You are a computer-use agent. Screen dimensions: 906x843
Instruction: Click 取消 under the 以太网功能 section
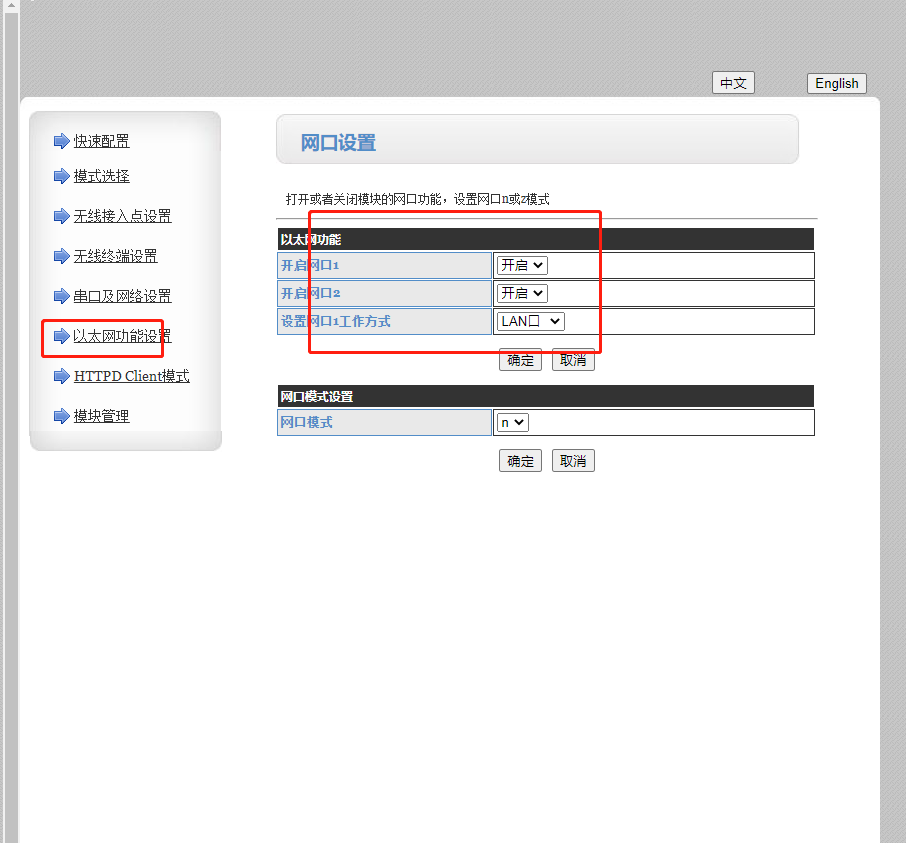point(573,360)
